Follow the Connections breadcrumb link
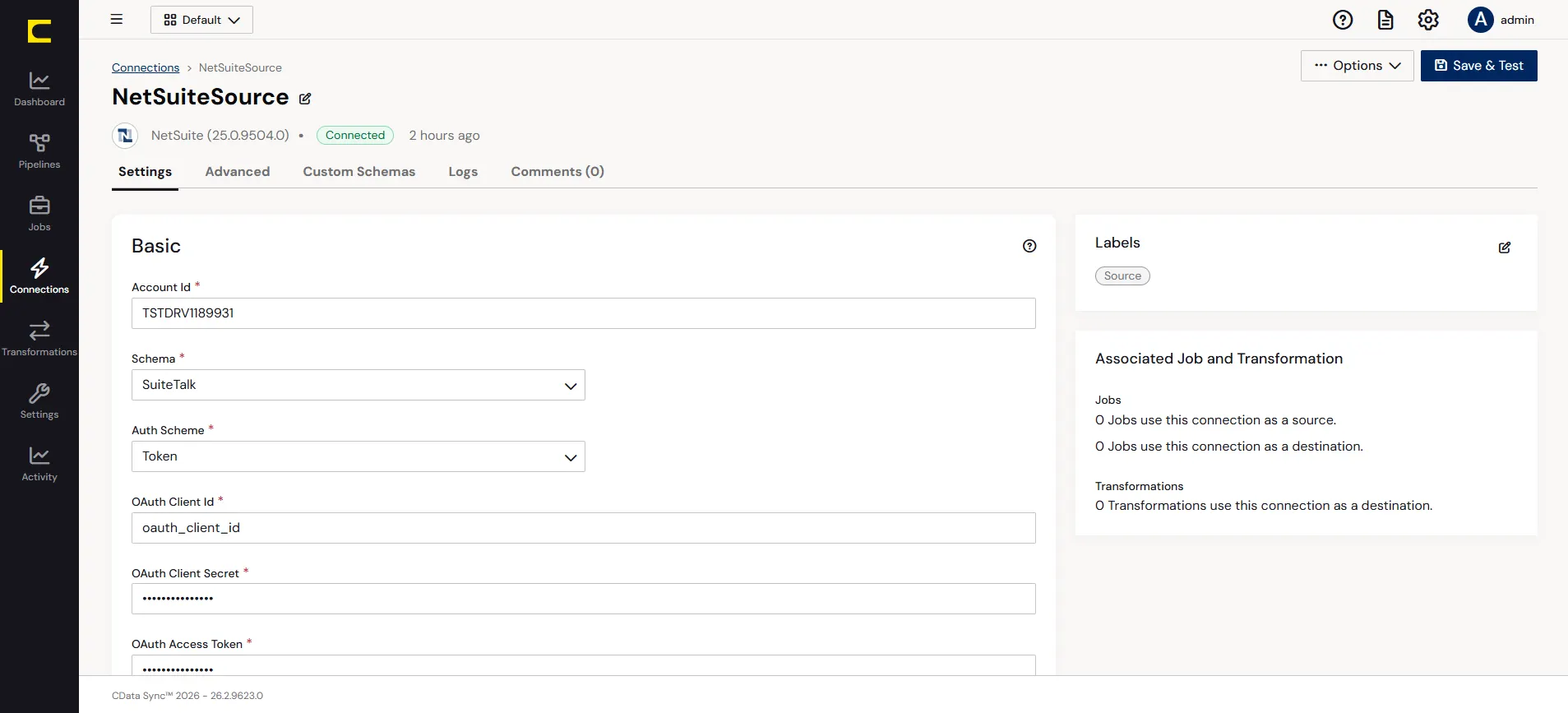This screenshot has height=713, width=1568. 146,67
